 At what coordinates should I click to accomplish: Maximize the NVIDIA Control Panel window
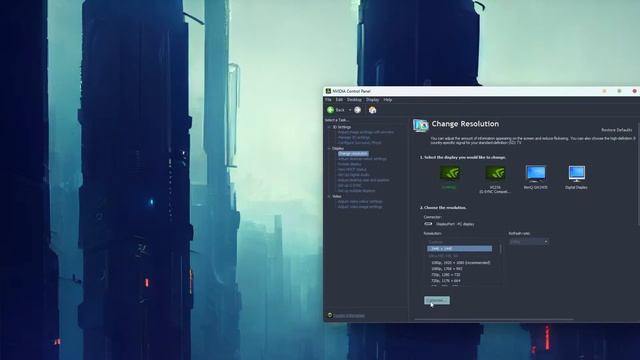tap(619, 91)
